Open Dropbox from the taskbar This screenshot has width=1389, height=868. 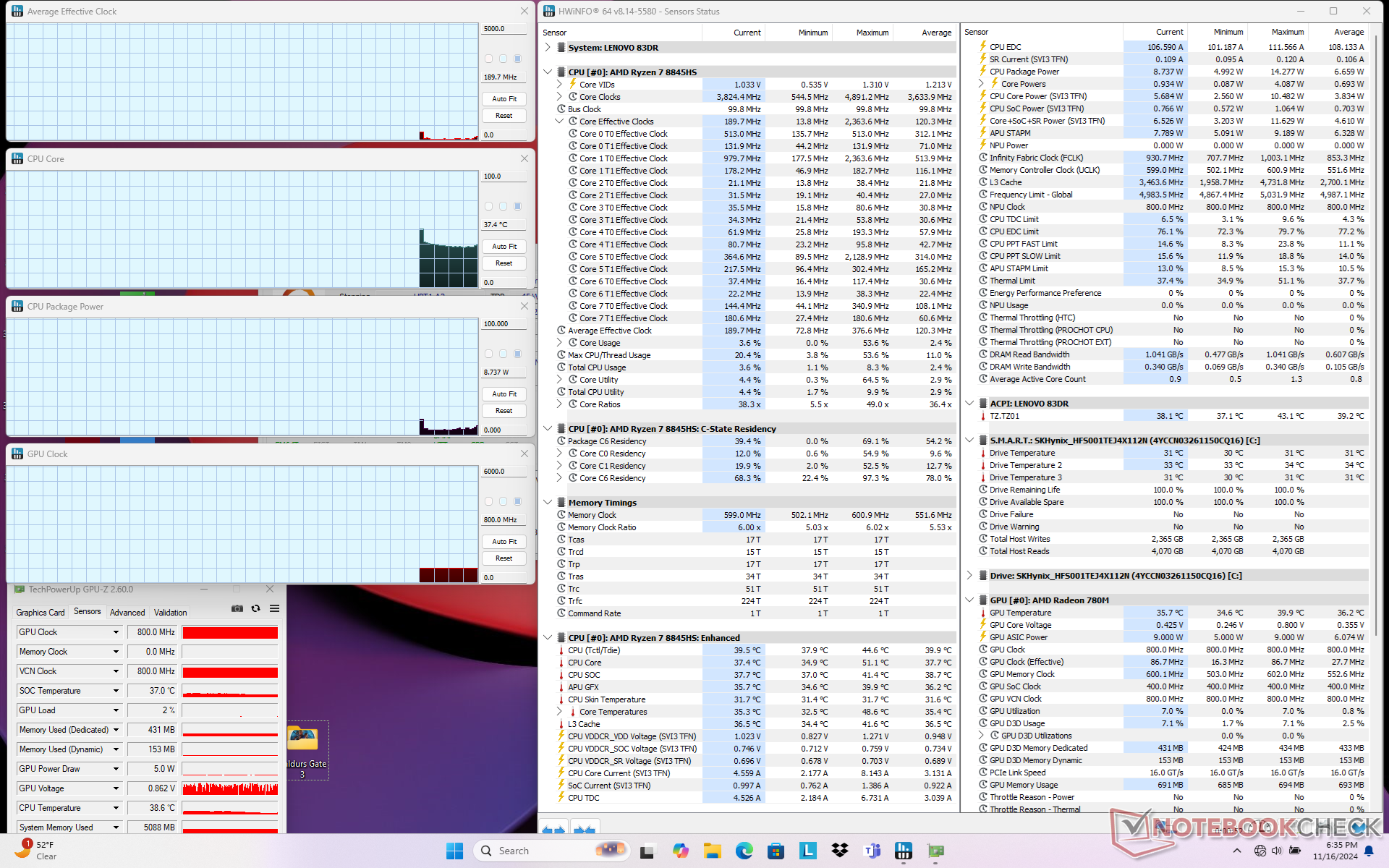(839, 851)
